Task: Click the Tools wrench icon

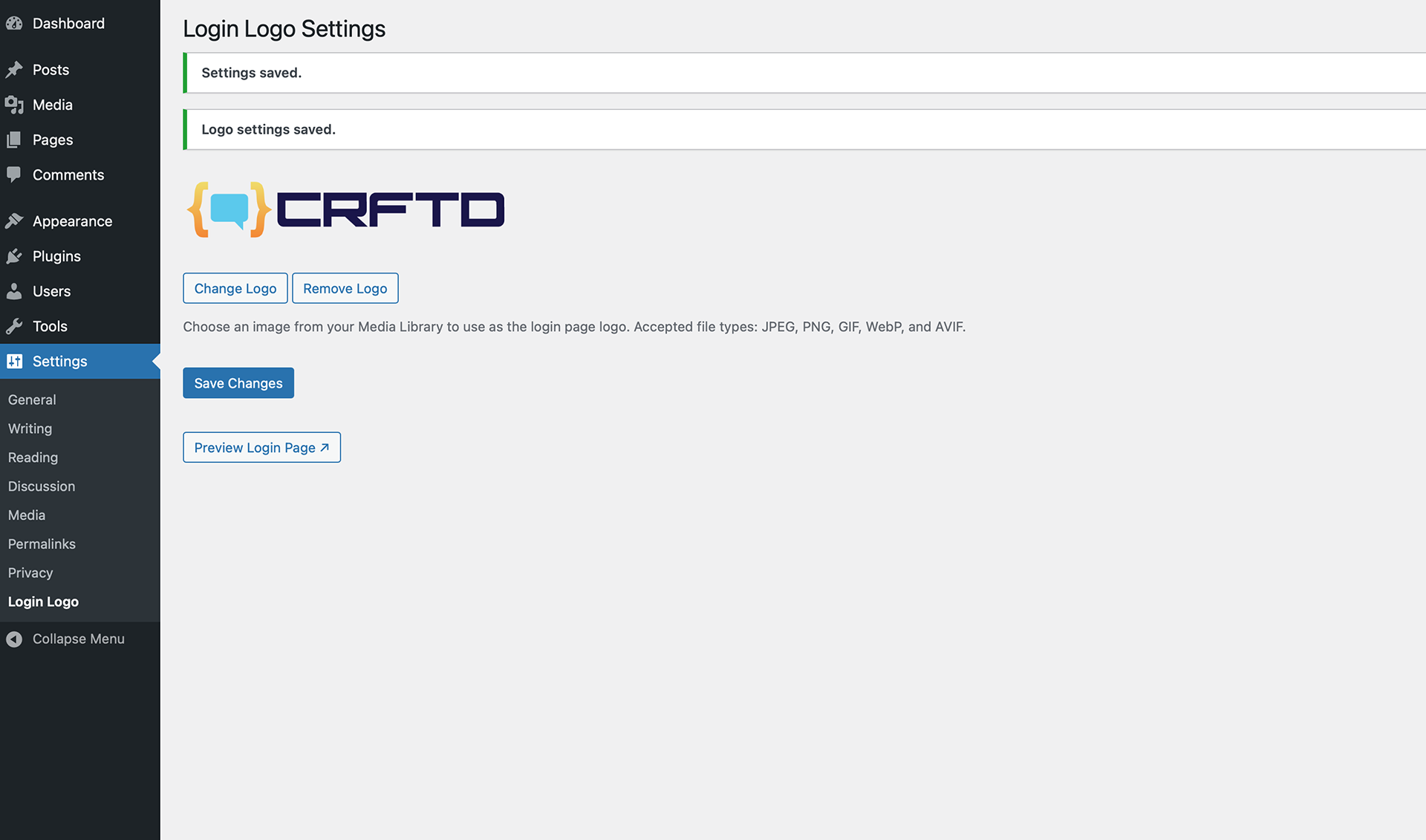Action: [15, 326]
